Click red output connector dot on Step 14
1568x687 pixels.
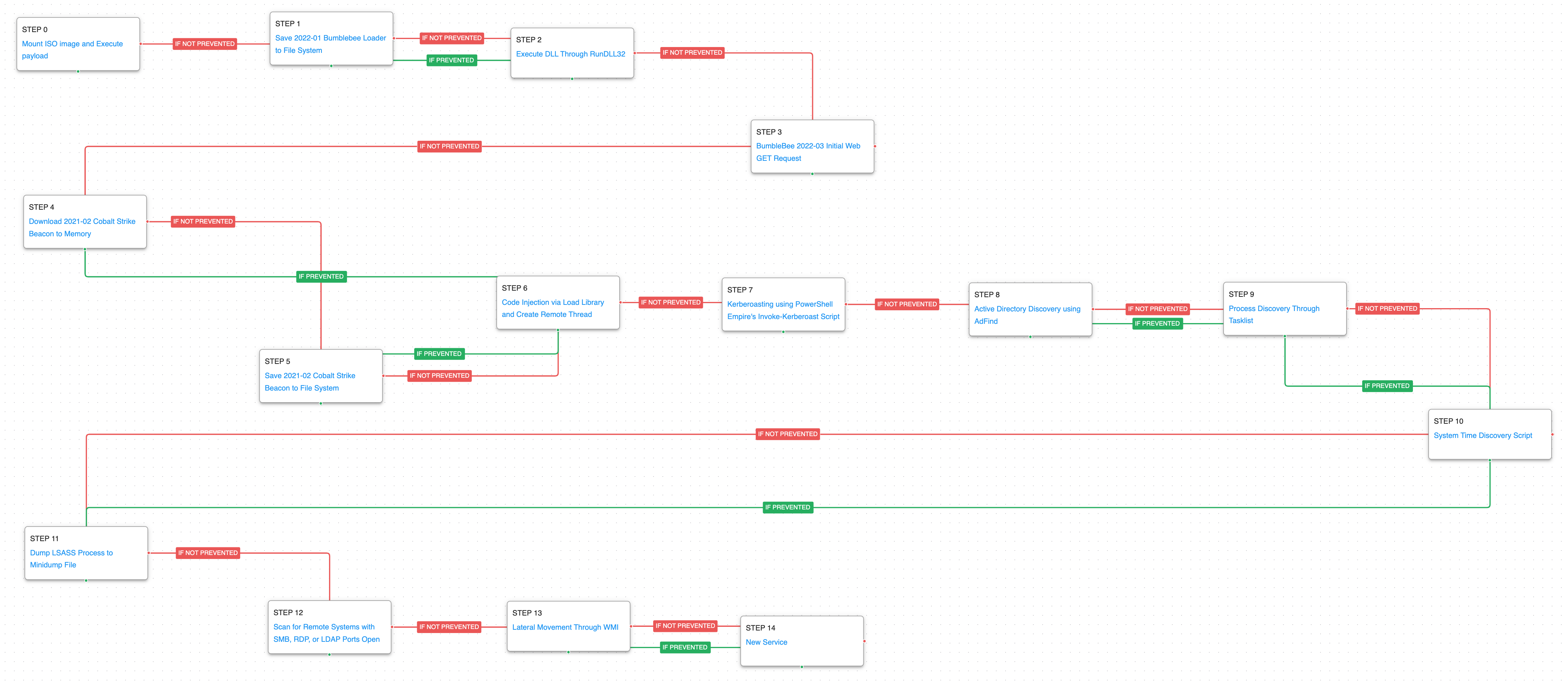[x=864, y=641]
